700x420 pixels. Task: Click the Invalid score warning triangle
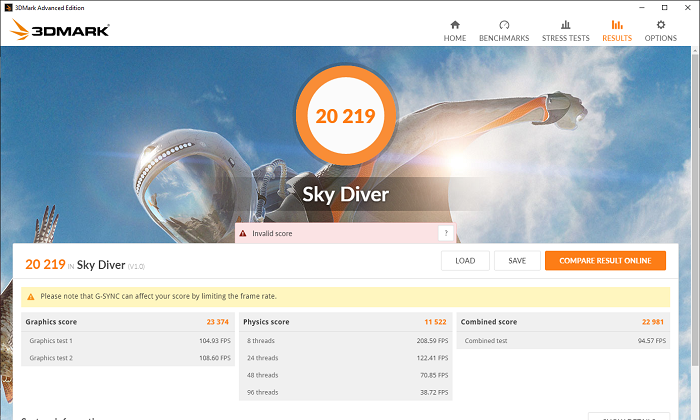(x=242, y=233)
